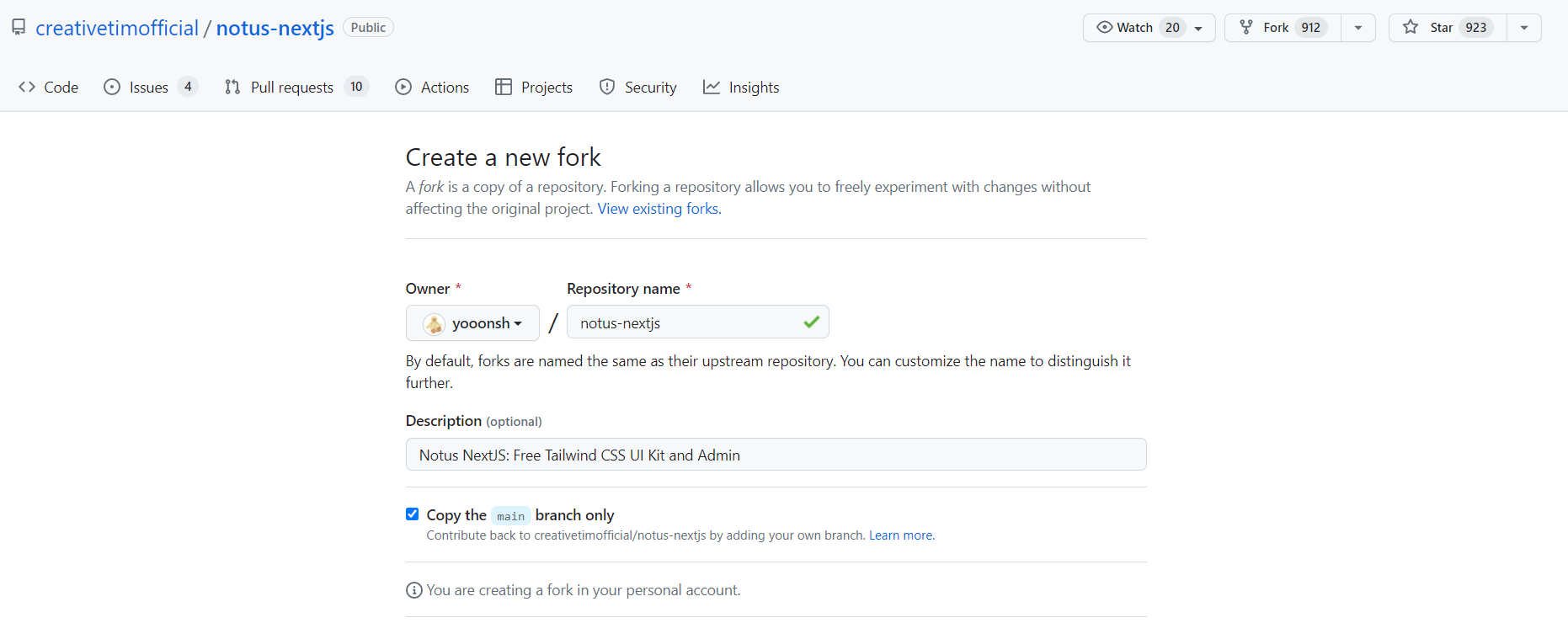1568x623 pixels.
Task: Expand the Watch dropdown arrow
Action: click(1198, 29)
